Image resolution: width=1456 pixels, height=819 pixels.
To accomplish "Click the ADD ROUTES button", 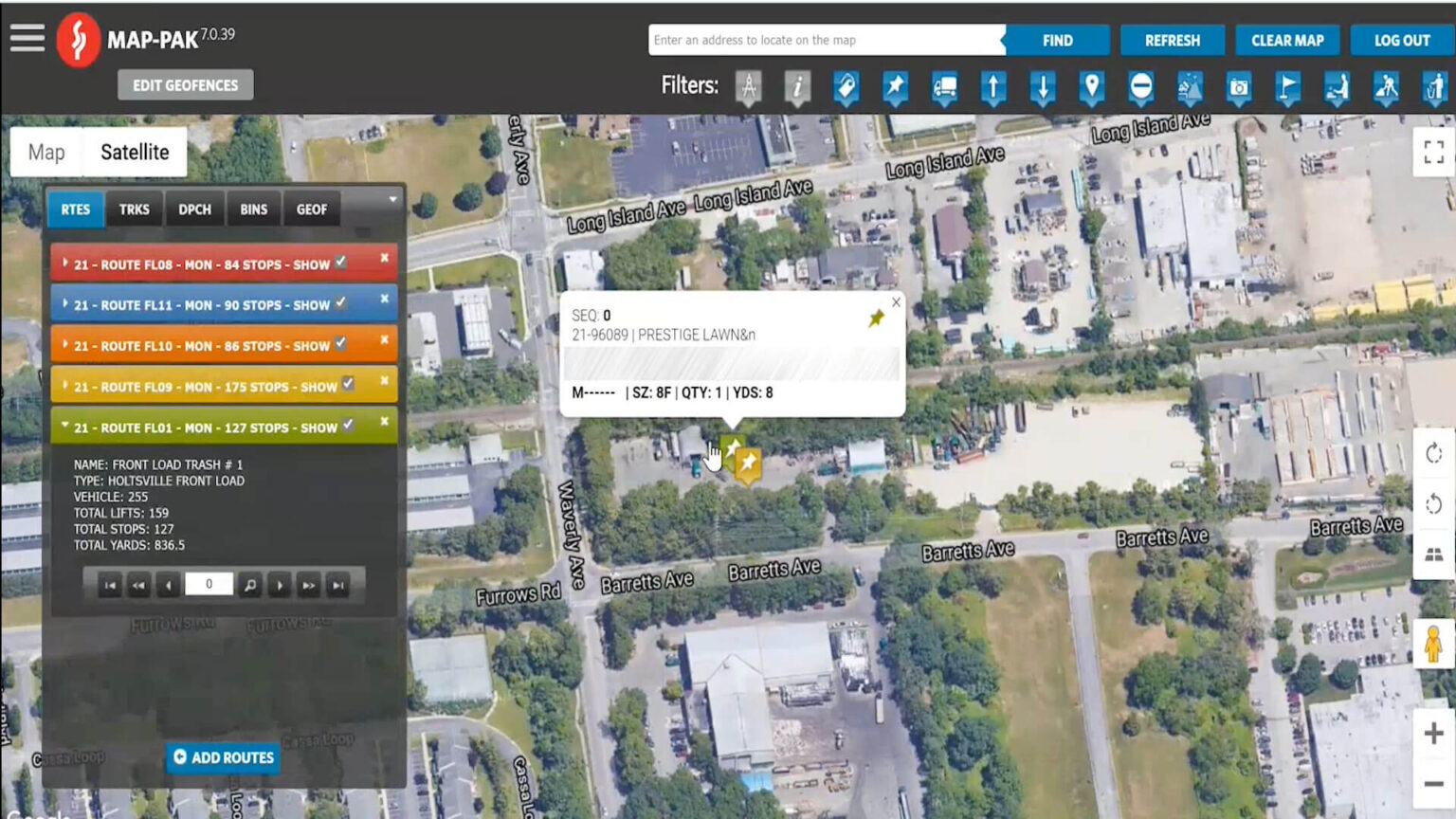I will point(223,757).
